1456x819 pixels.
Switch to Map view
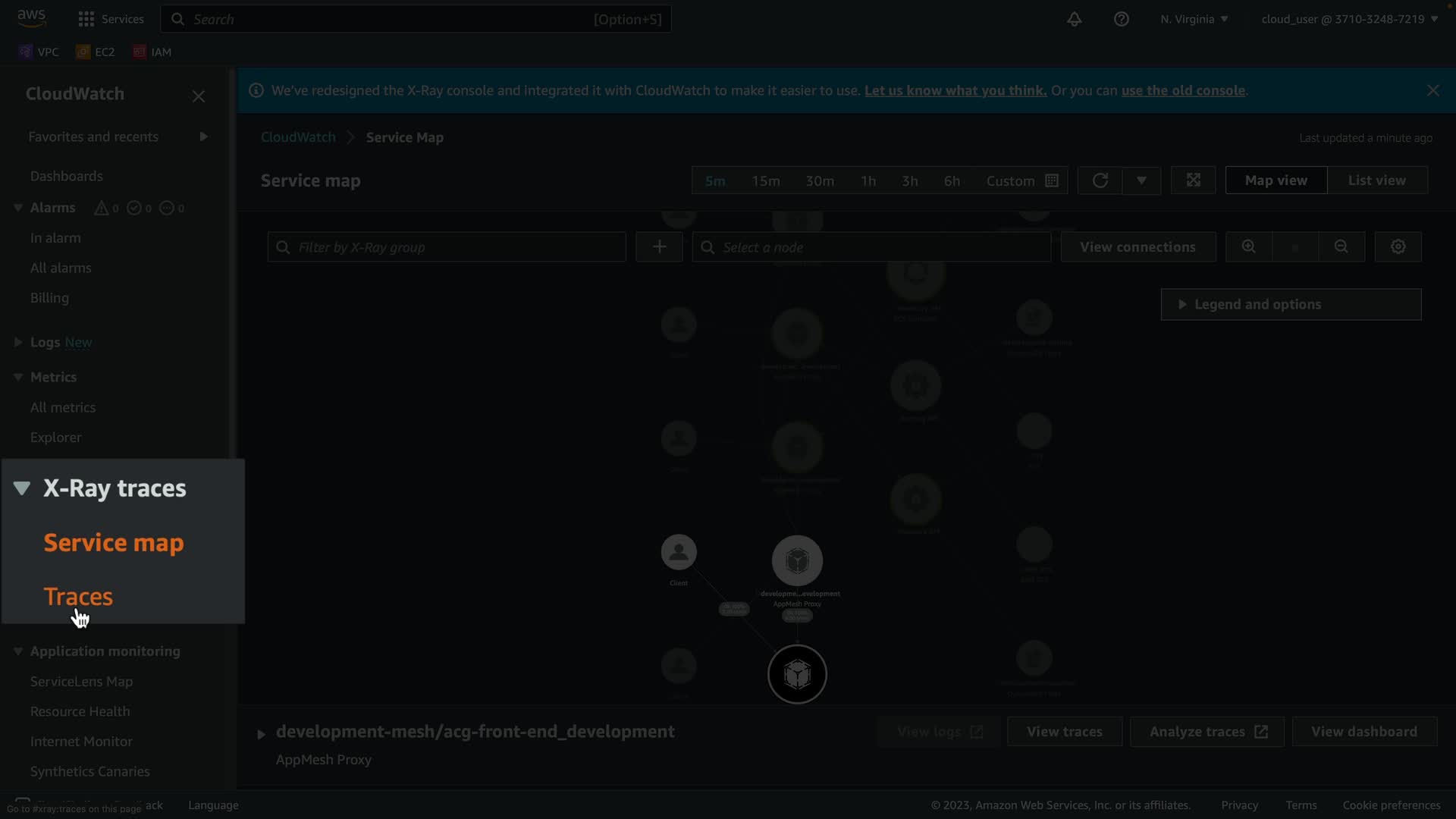pos(1276,180)
